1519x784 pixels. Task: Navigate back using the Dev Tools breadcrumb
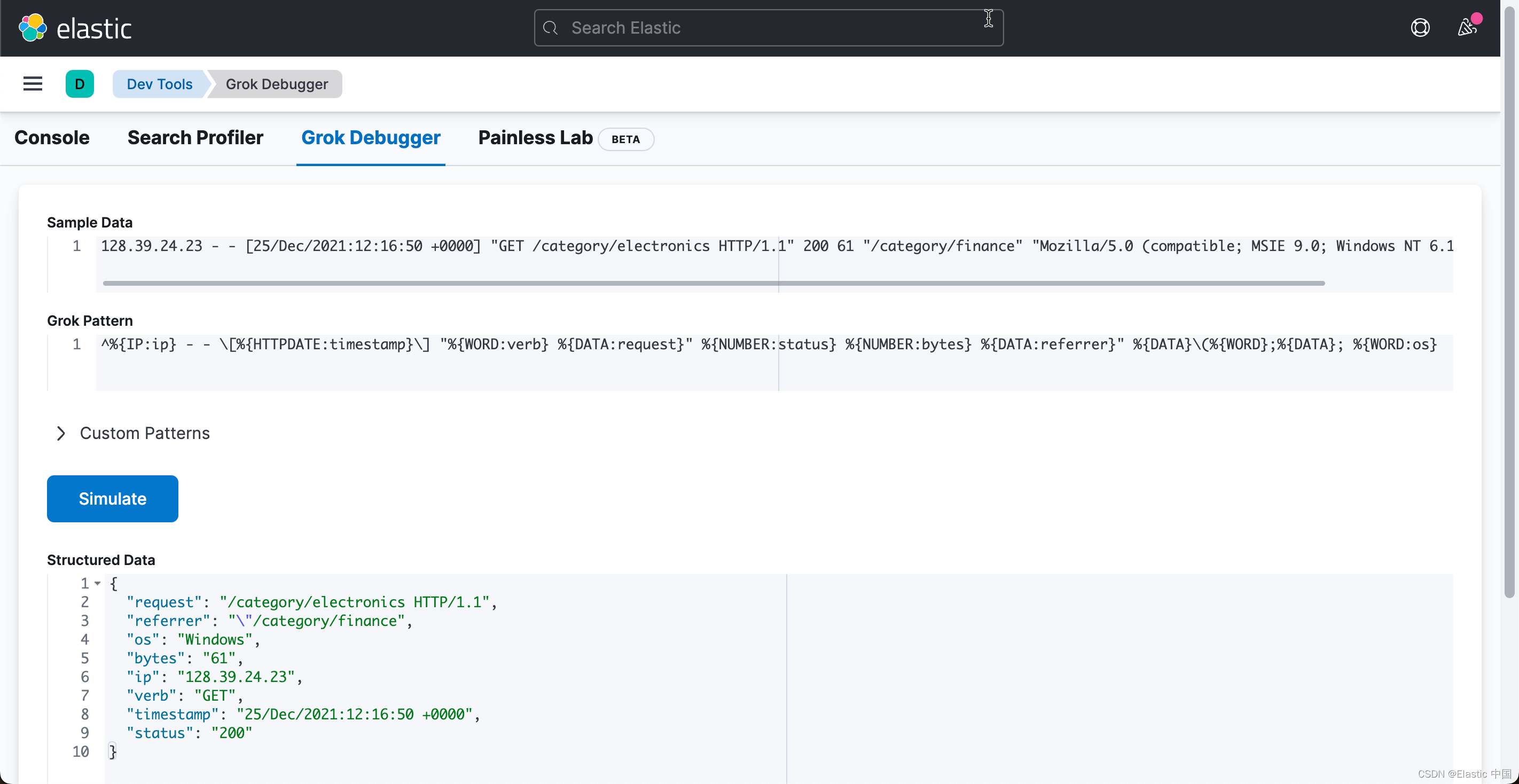click(x=160, y=84)
